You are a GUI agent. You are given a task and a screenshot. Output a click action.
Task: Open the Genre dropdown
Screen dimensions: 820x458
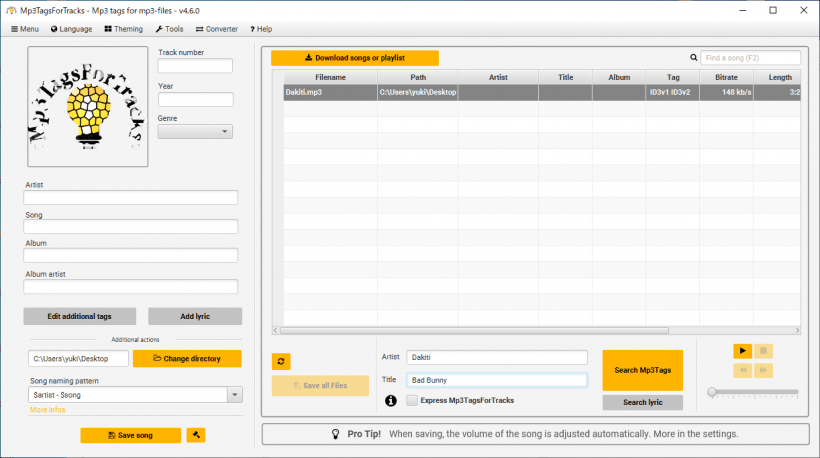coord(195,132)
